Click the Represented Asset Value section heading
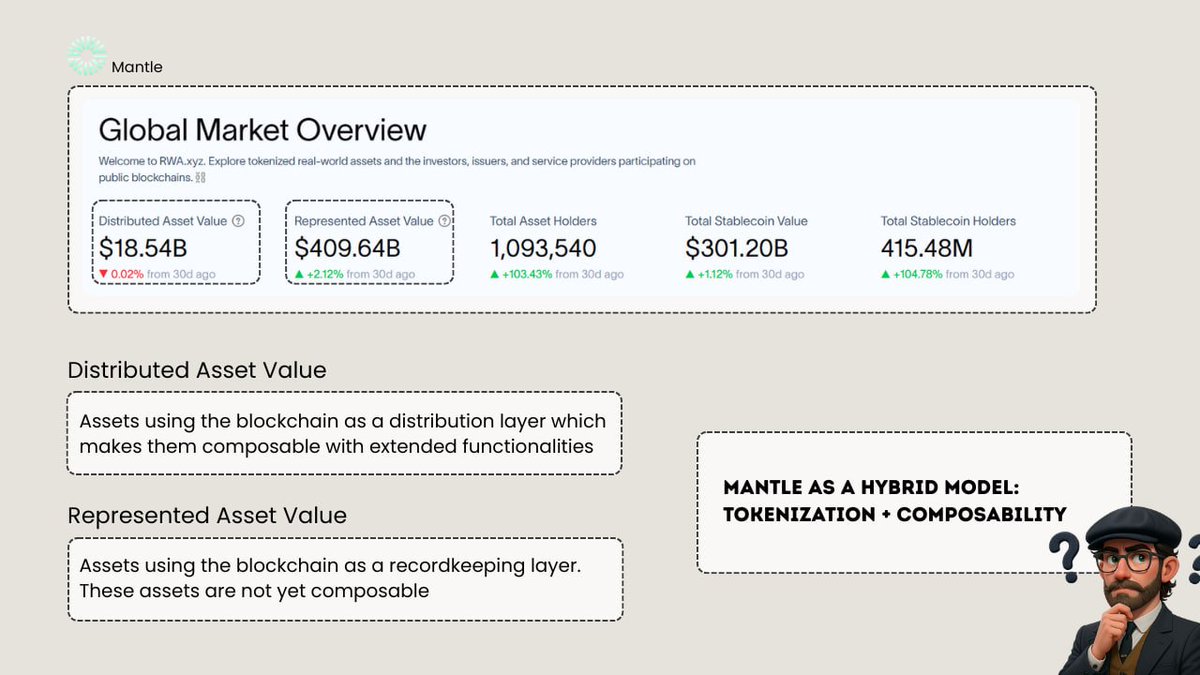The width and height of the screenshot is (1200, 675). point(207,516)
